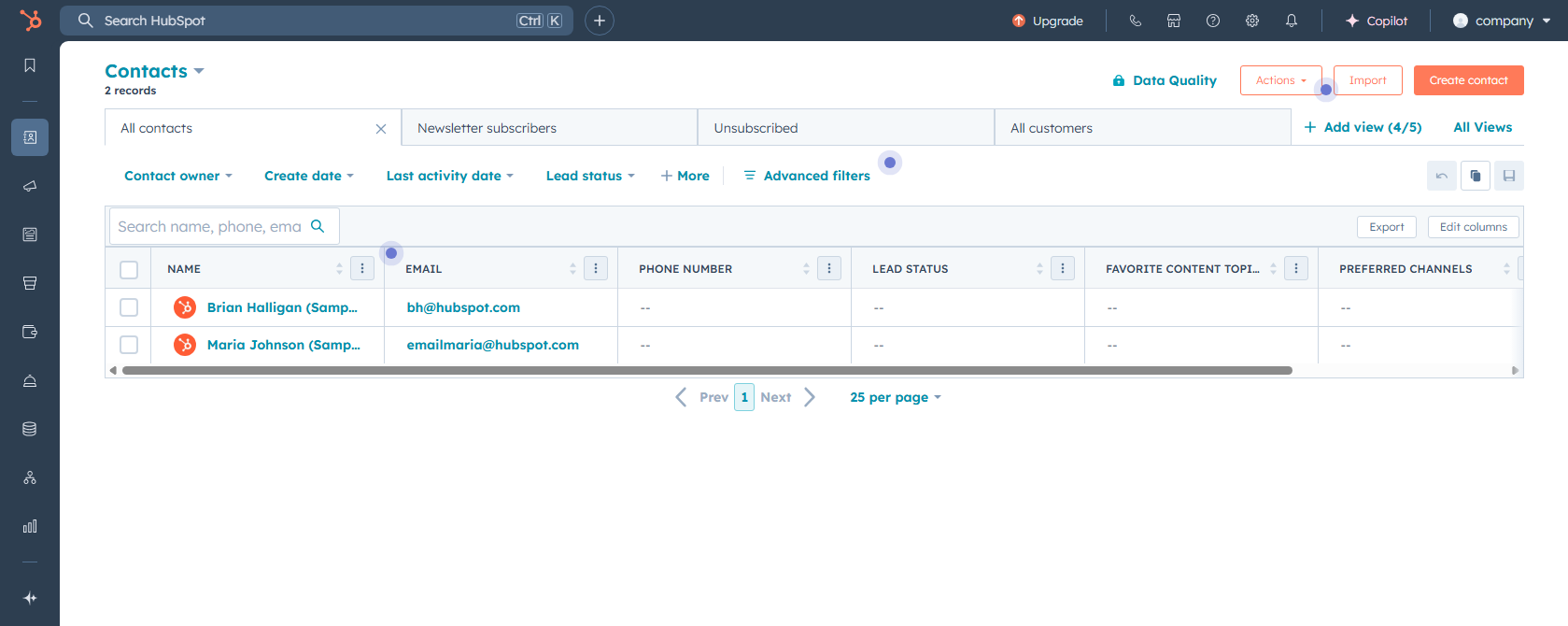
Task: Click the undo view changes icon
Action: click(x=1442, y=176)
